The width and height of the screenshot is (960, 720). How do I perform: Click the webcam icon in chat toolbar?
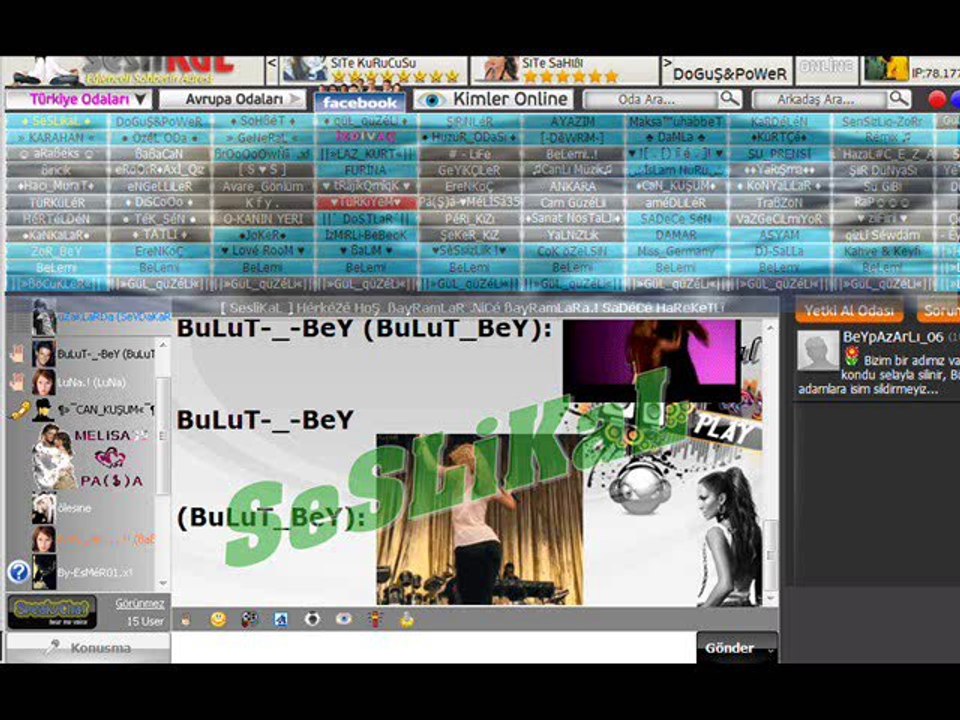[x=312, y=620]
